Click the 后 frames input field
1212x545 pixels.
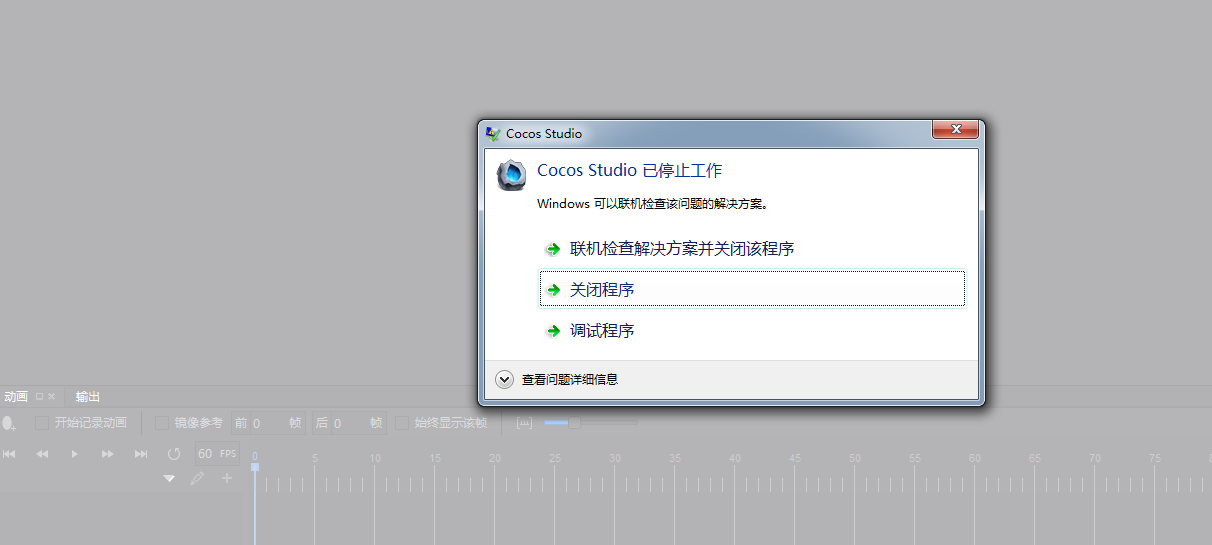349,423
